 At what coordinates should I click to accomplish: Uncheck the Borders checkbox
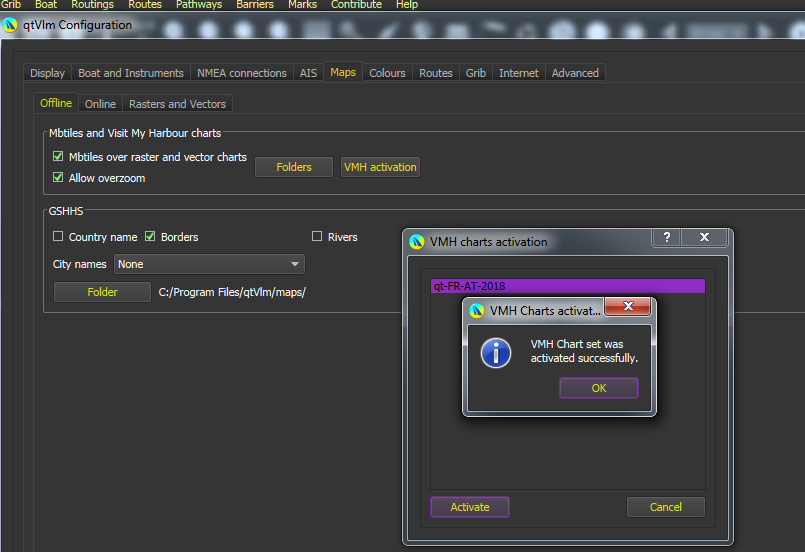150,237
